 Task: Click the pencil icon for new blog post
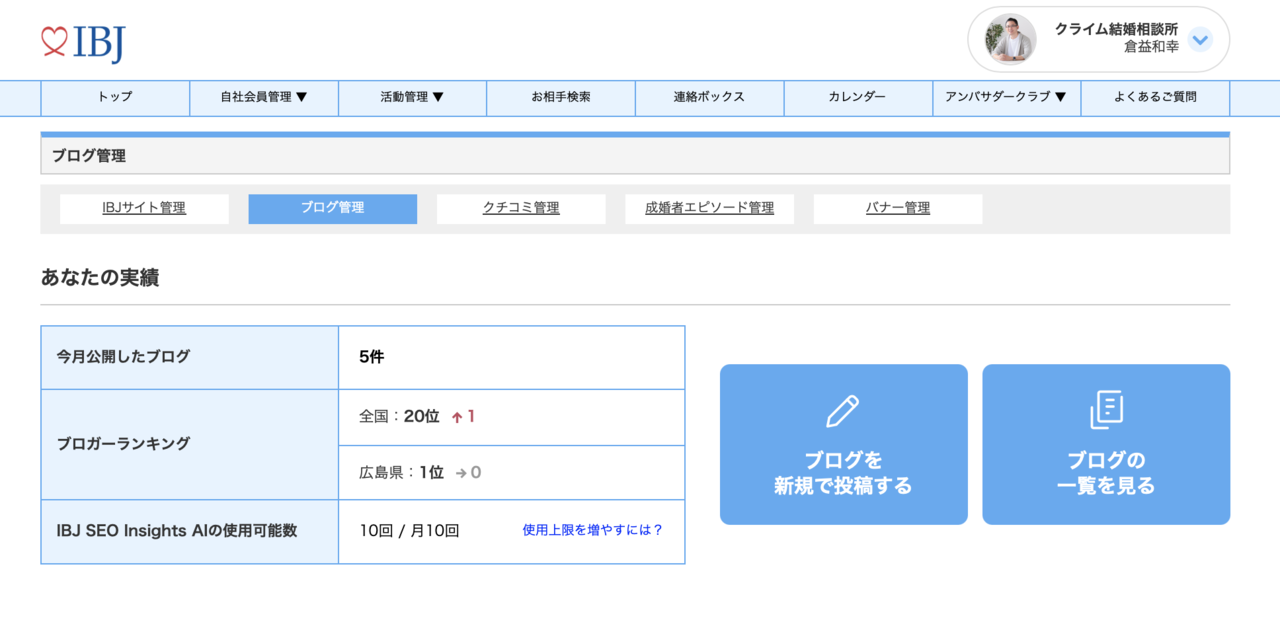pos(843,411)
